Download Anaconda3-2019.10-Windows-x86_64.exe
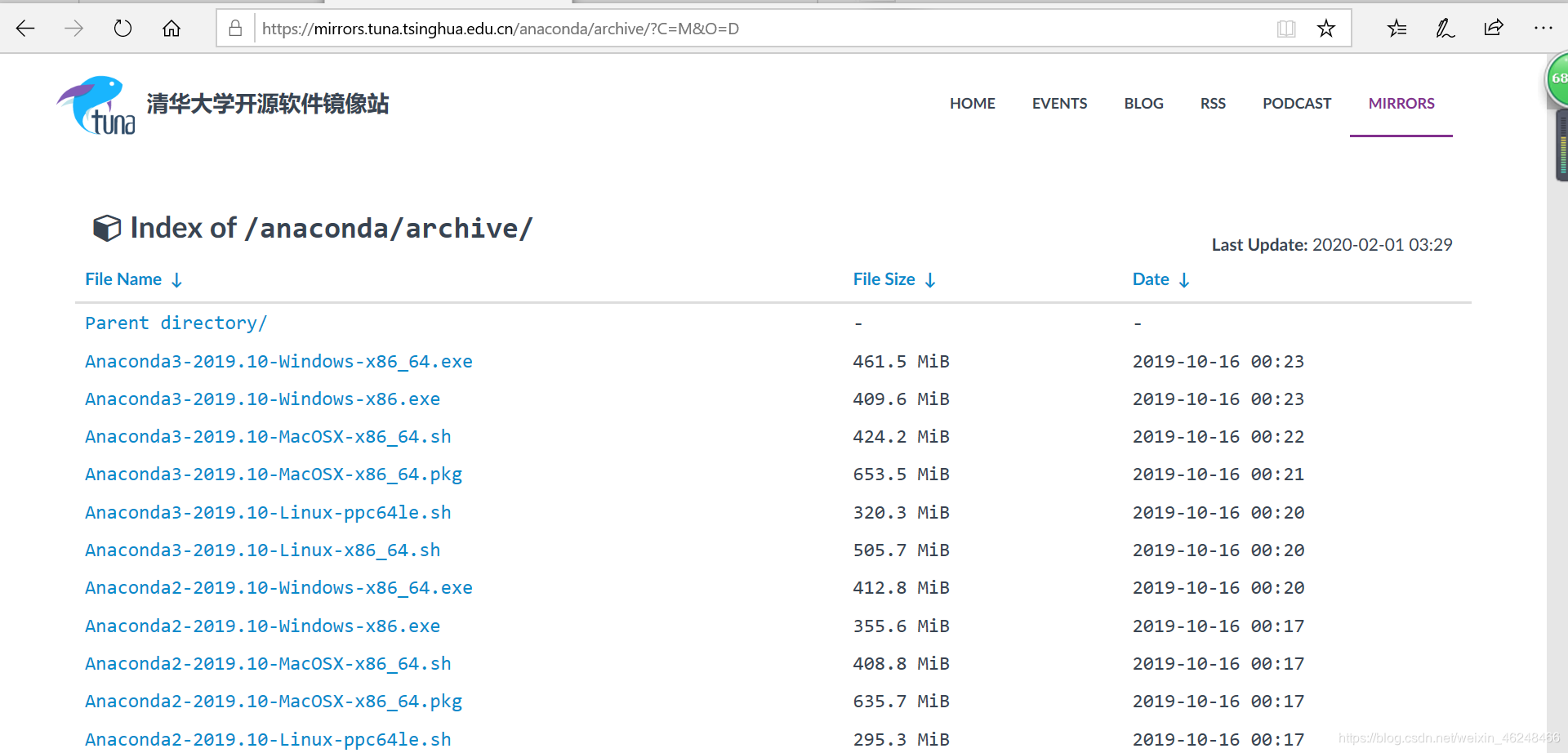 [278, 362]
